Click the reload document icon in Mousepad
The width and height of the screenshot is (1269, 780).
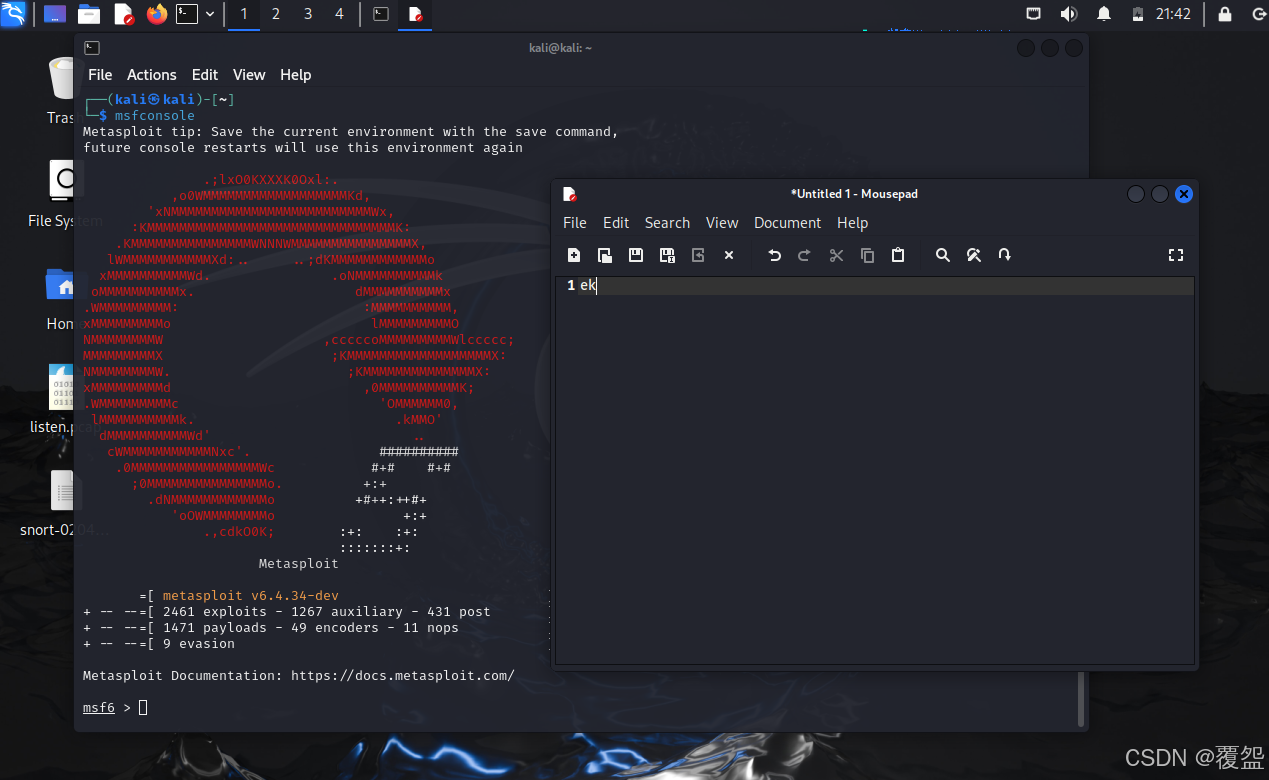tap(698, 255)
